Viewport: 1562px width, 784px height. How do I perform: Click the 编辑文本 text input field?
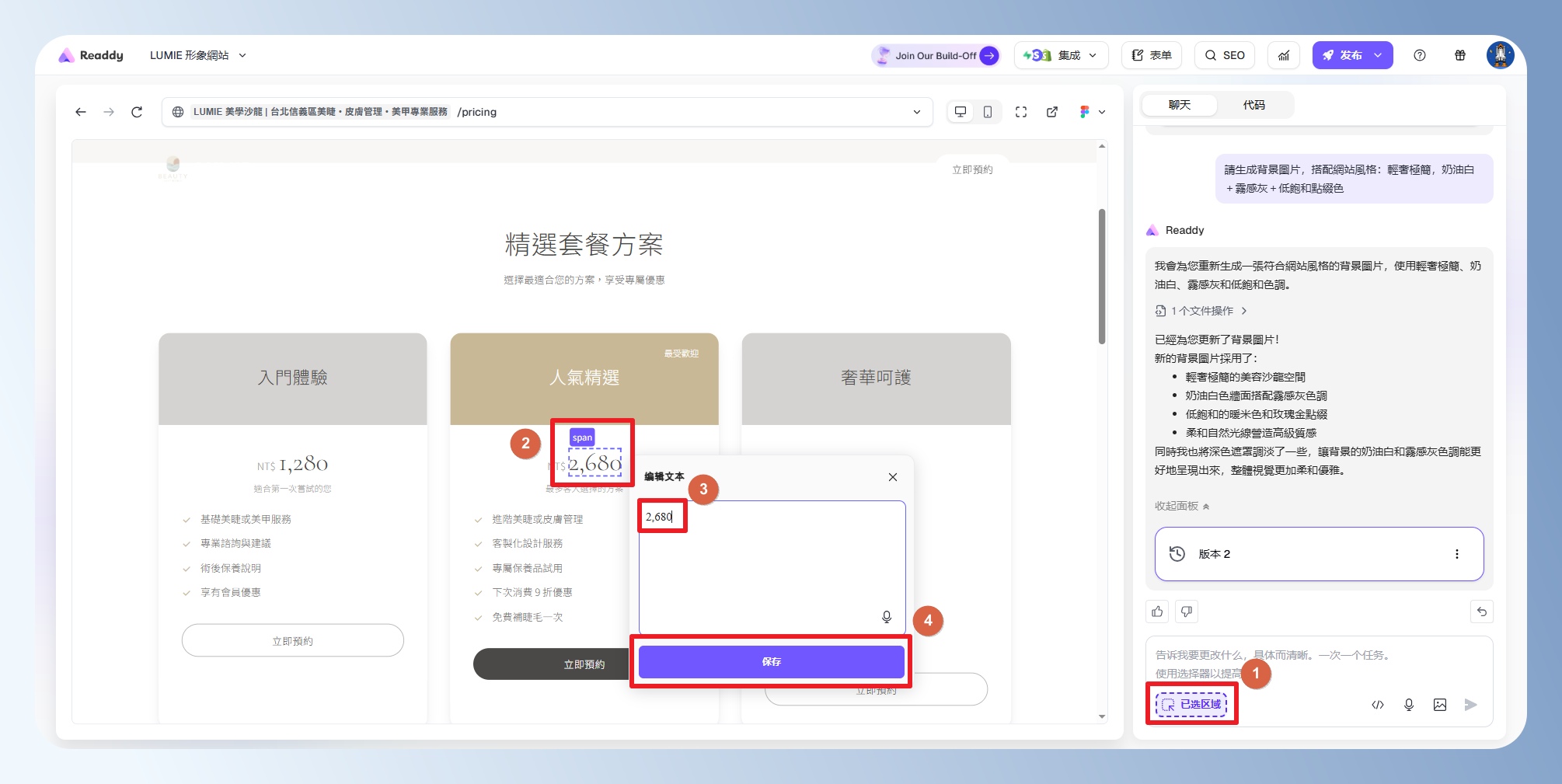coord(772,567)
